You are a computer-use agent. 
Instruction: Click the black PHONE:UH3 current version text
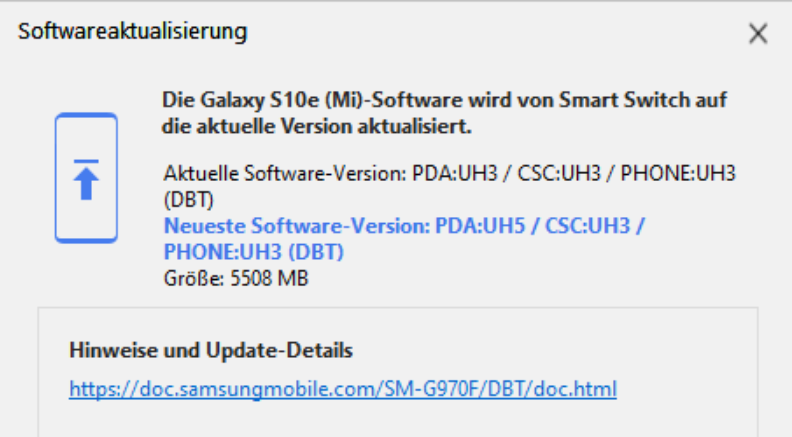(x=678, y=173)
